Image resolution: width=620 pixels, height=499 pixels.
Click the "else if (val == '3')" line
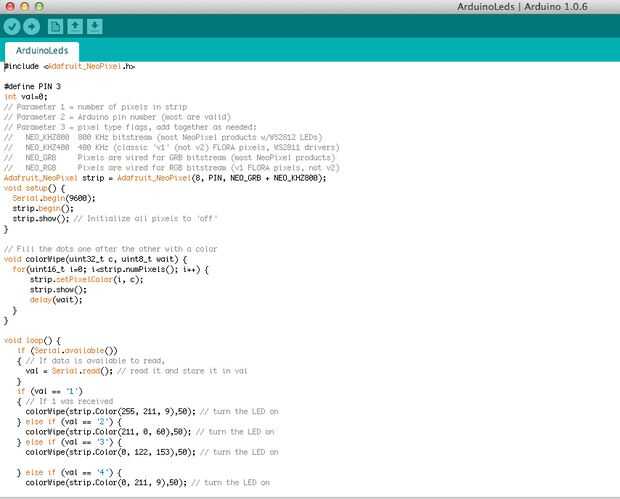[70, 442]
